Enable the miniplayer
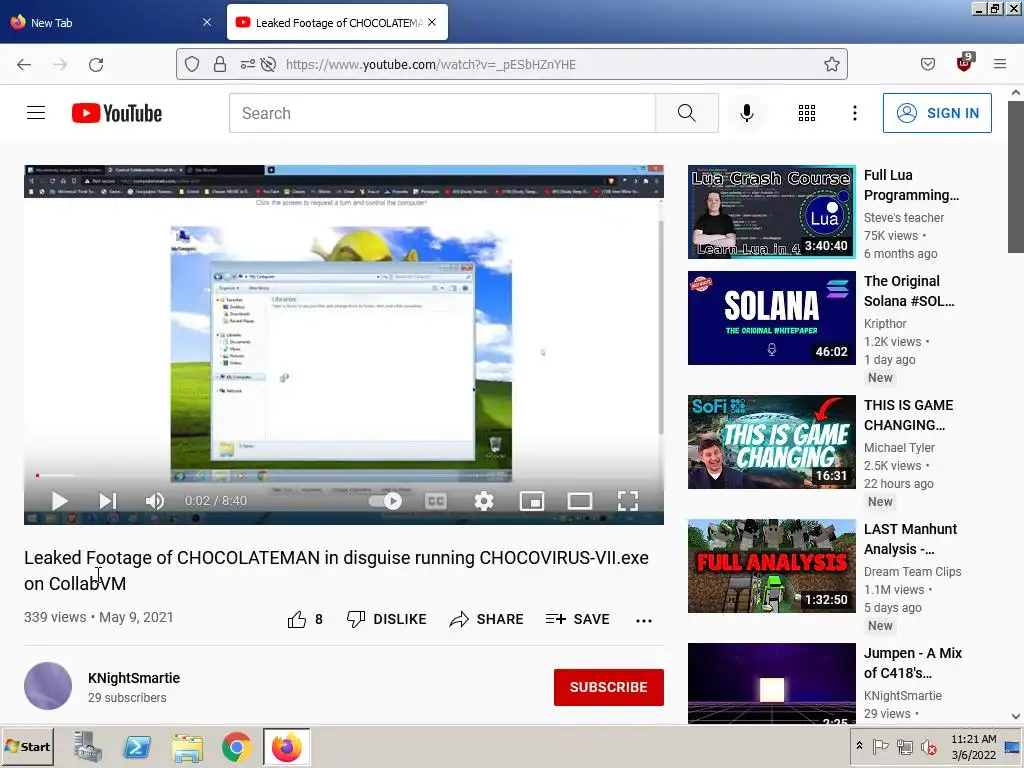The image size is (1024, 768). point(532,501)
